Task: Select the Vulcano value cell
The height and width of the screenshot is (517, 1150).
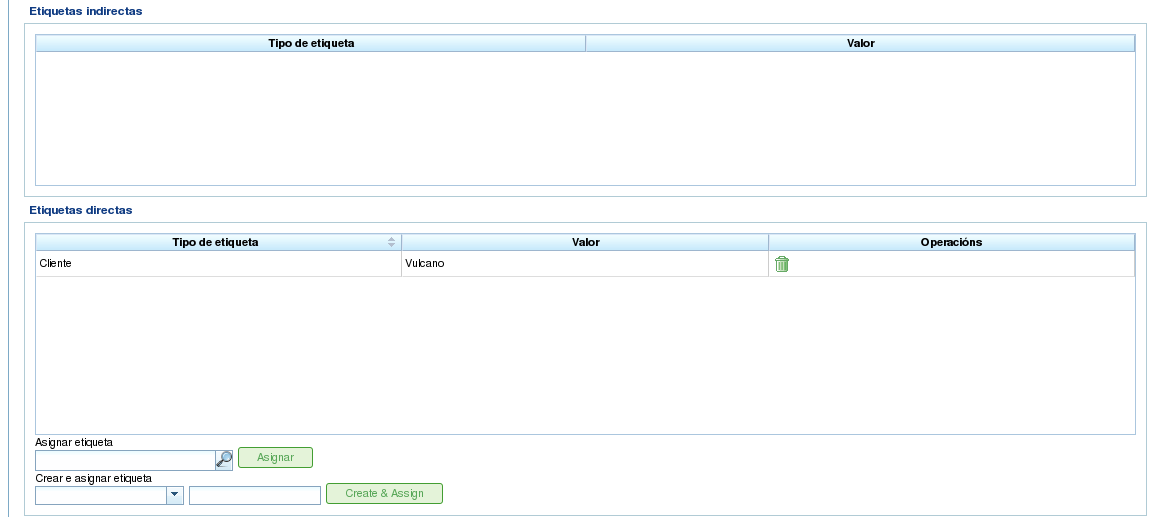Action: (585, 264)
